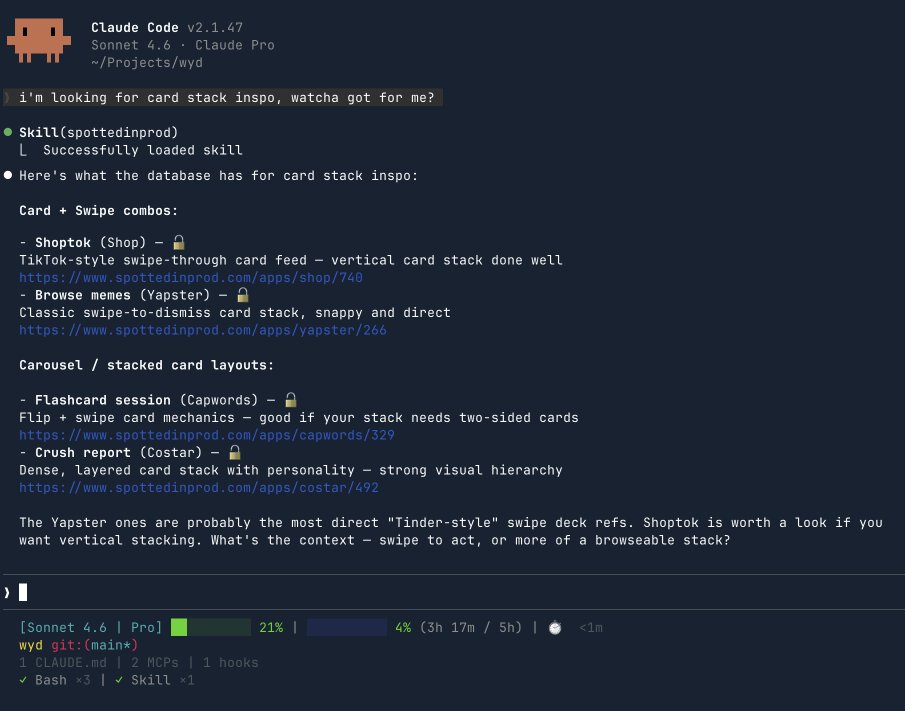Click the 'Card + Swipe combos:' heading
This screenshot has width=905, height=711.
click(99, 211)
